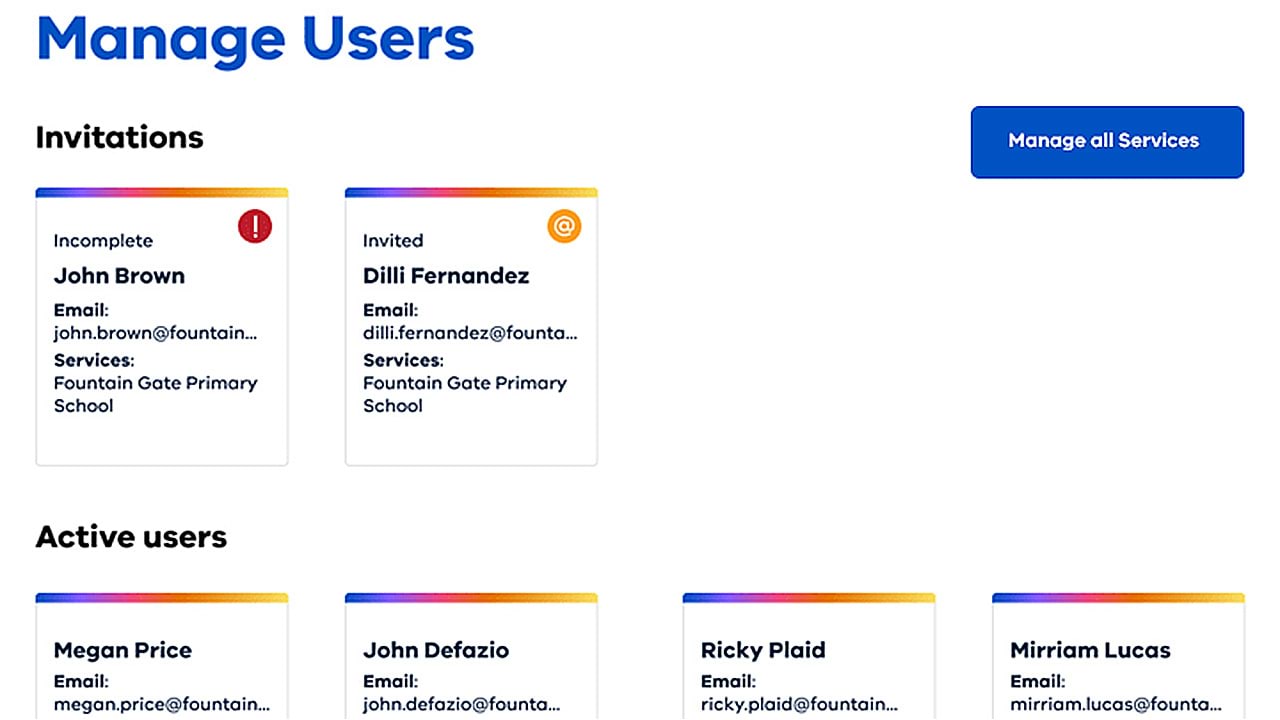This screenshot has width=1280, height=720.
Task: Select Dilli Fernandez's email address
Action: [470, 334]
